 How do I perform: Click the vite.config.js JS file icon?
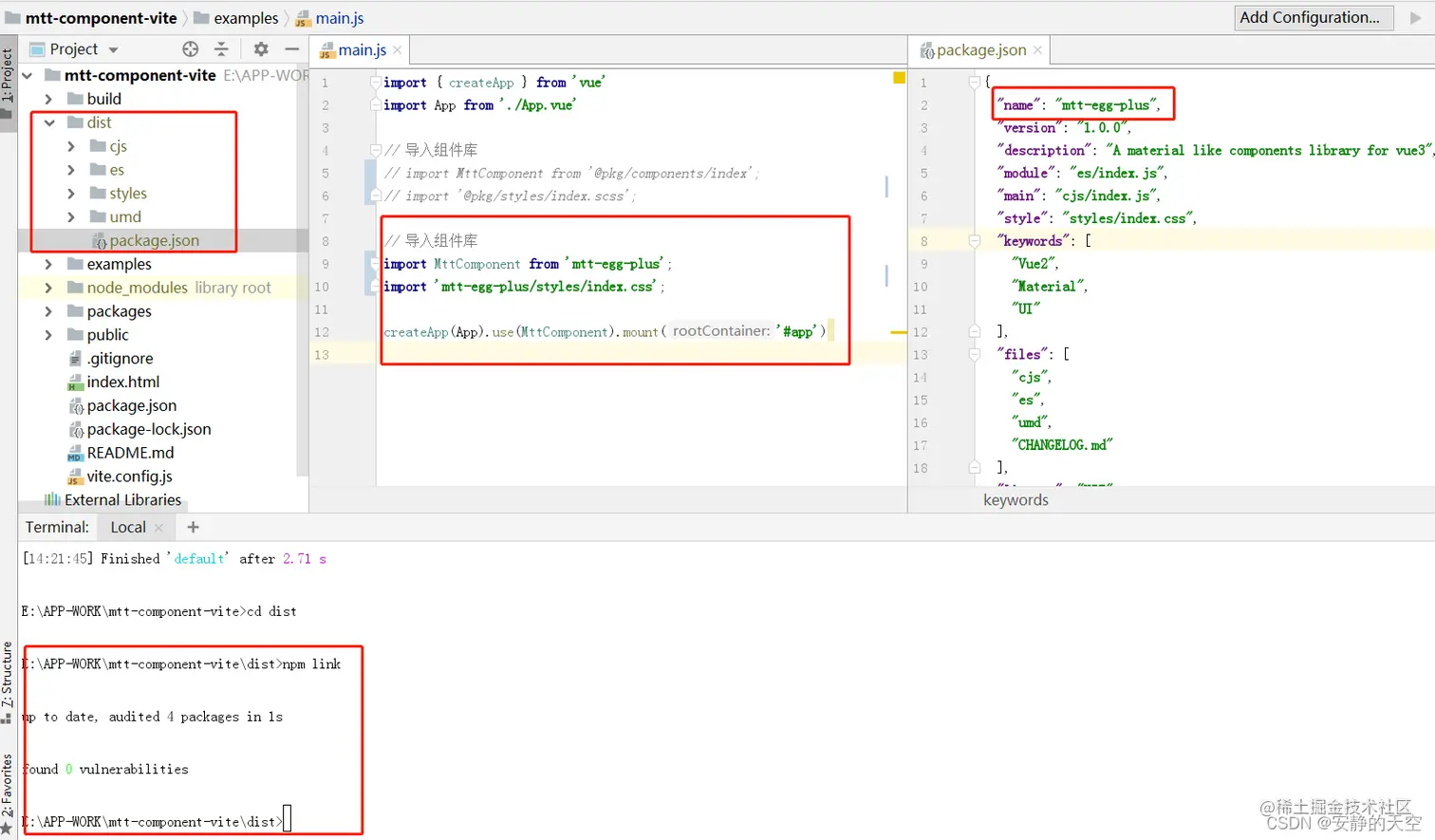(x=76, y=476)
